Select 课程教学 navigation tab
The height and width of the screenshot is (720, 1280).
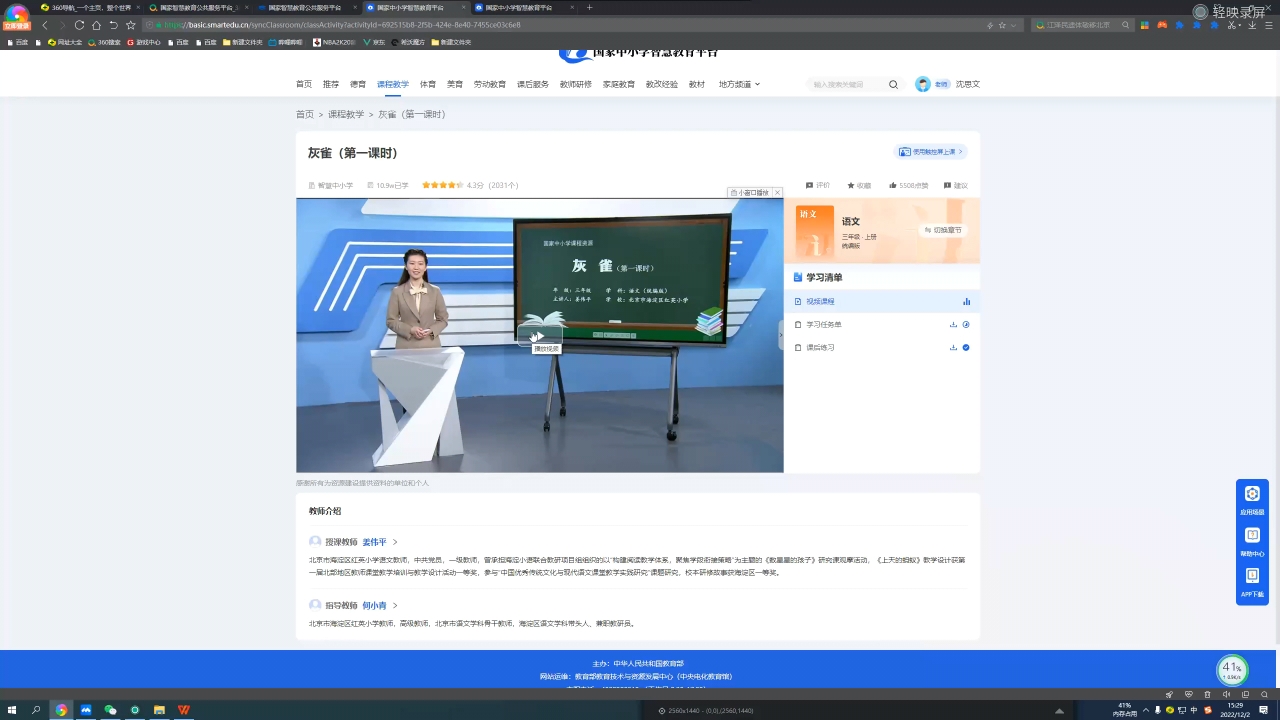pos(393,85)
